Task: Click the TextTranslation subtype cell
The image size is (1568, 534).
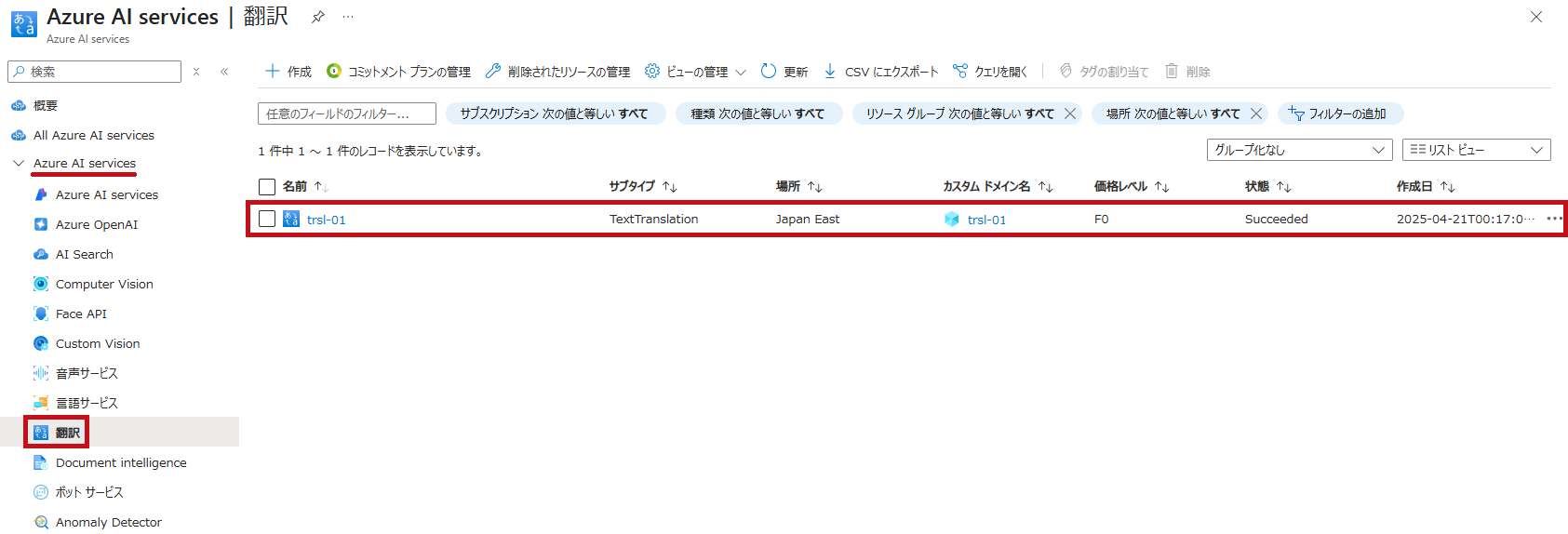Action: tap(653, 219)
